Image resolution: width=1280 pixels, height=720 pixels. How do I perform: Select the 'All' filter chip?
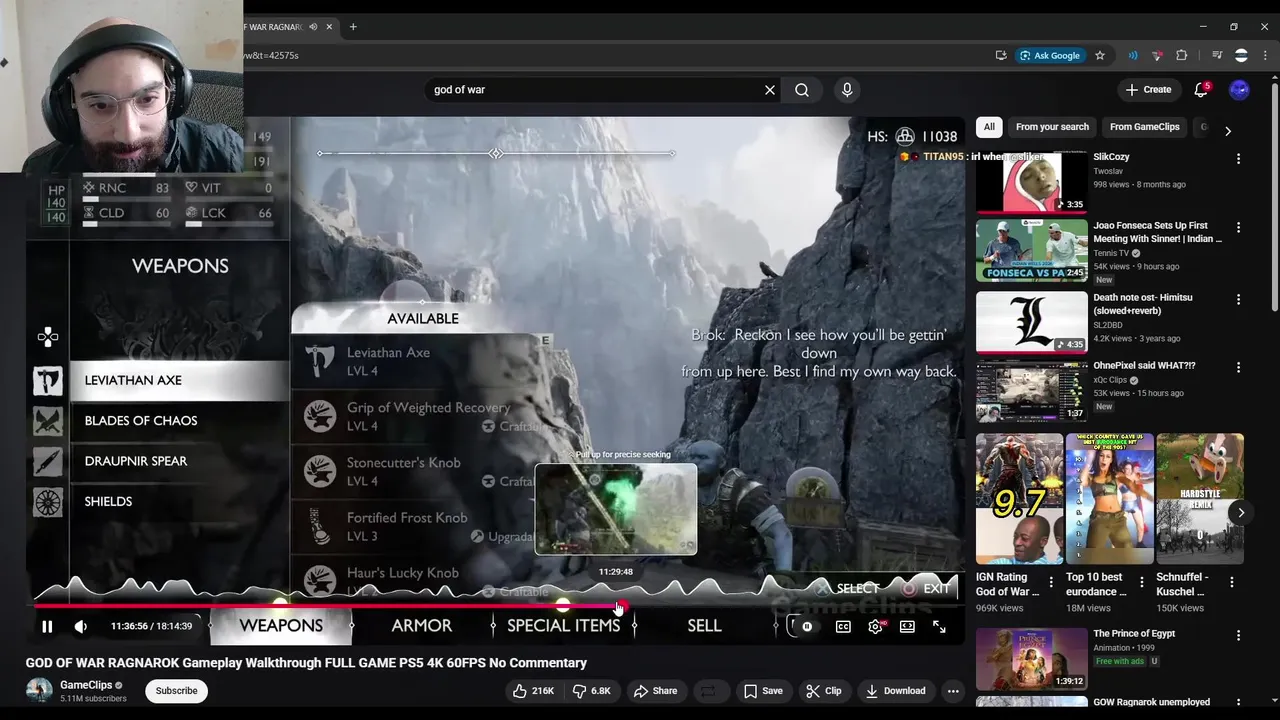pos(989,127)
